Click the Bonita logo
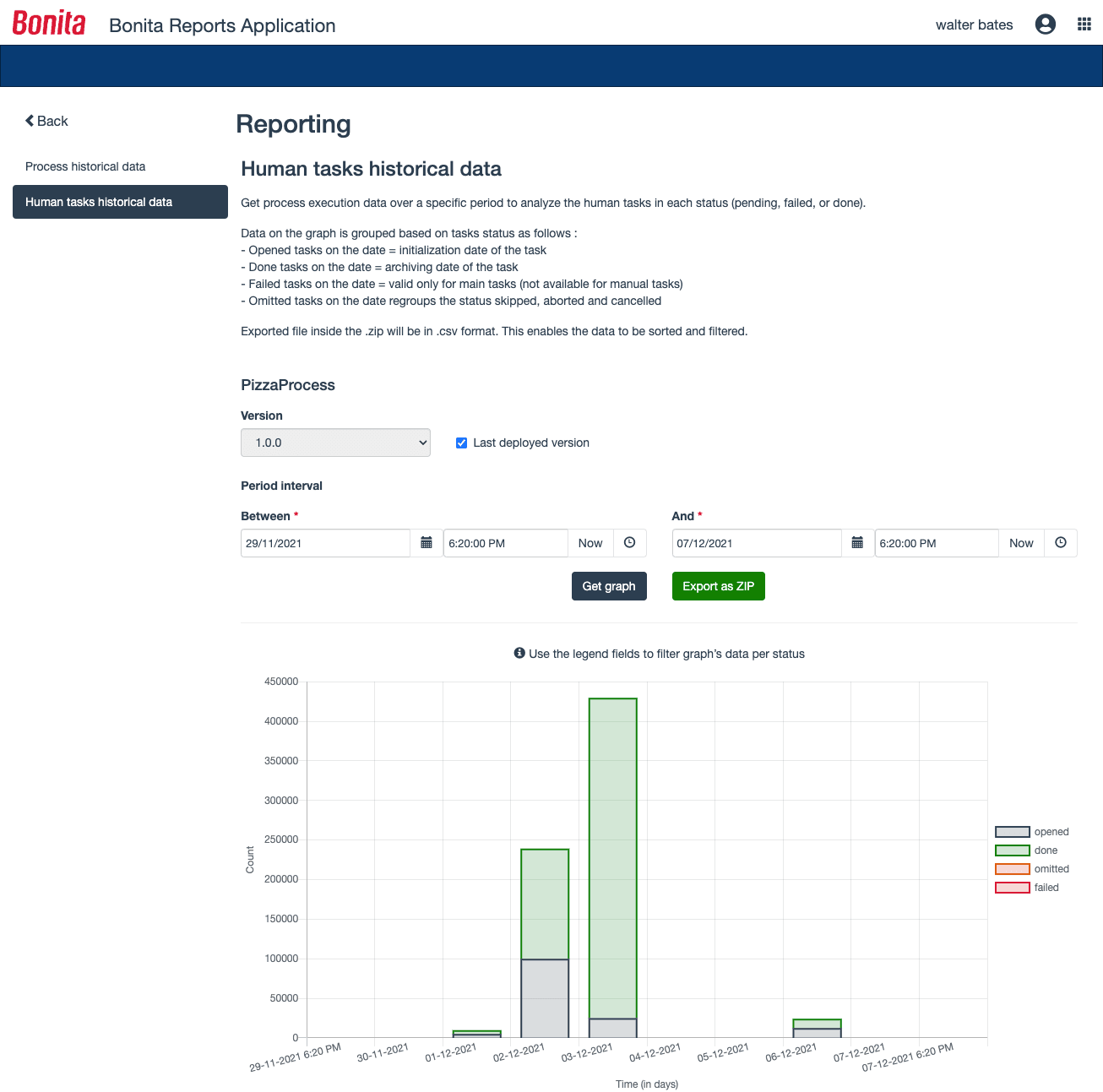 [x=48, y=22]
